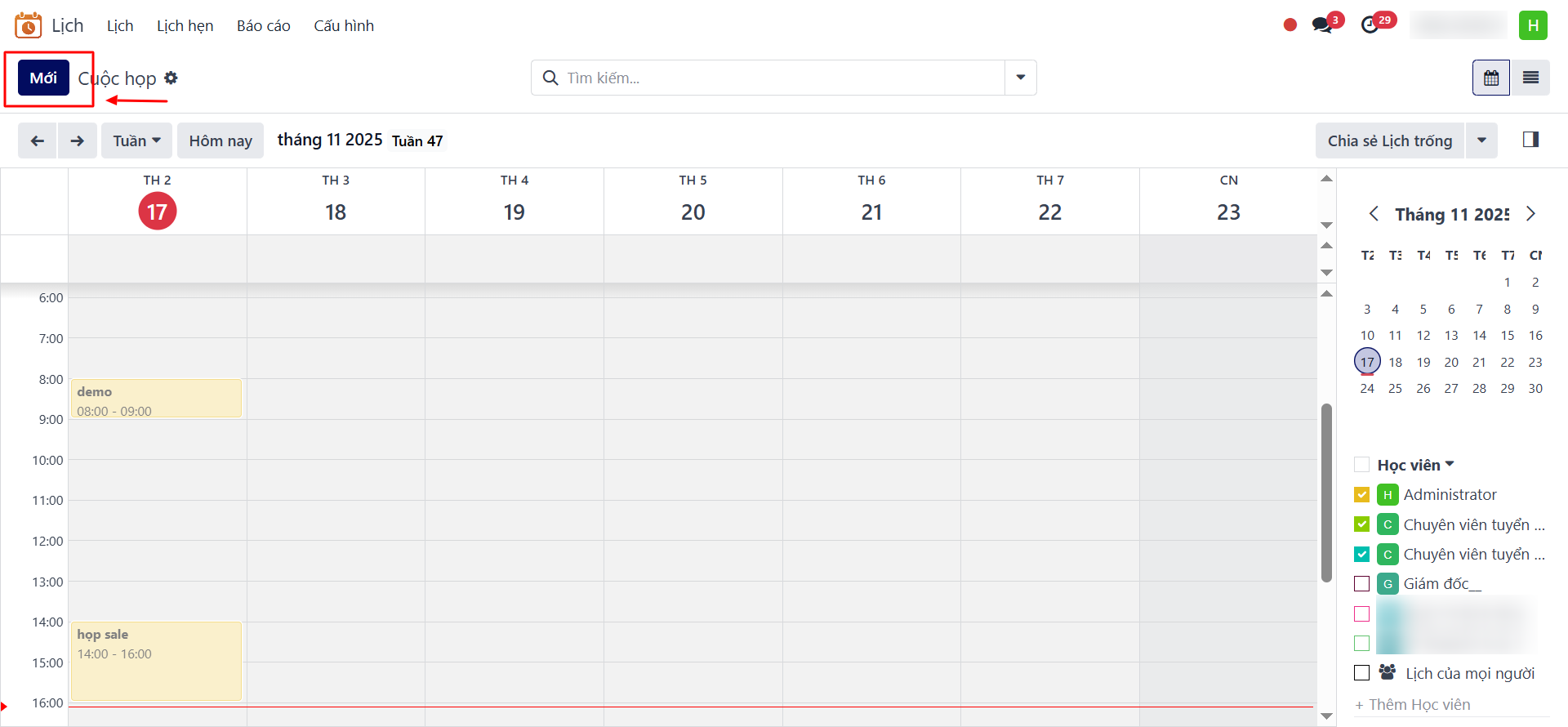The width and height of the screenshot is (1568, 727).
Task: Open the Tuần view dropdown
Action: point(136,140)
